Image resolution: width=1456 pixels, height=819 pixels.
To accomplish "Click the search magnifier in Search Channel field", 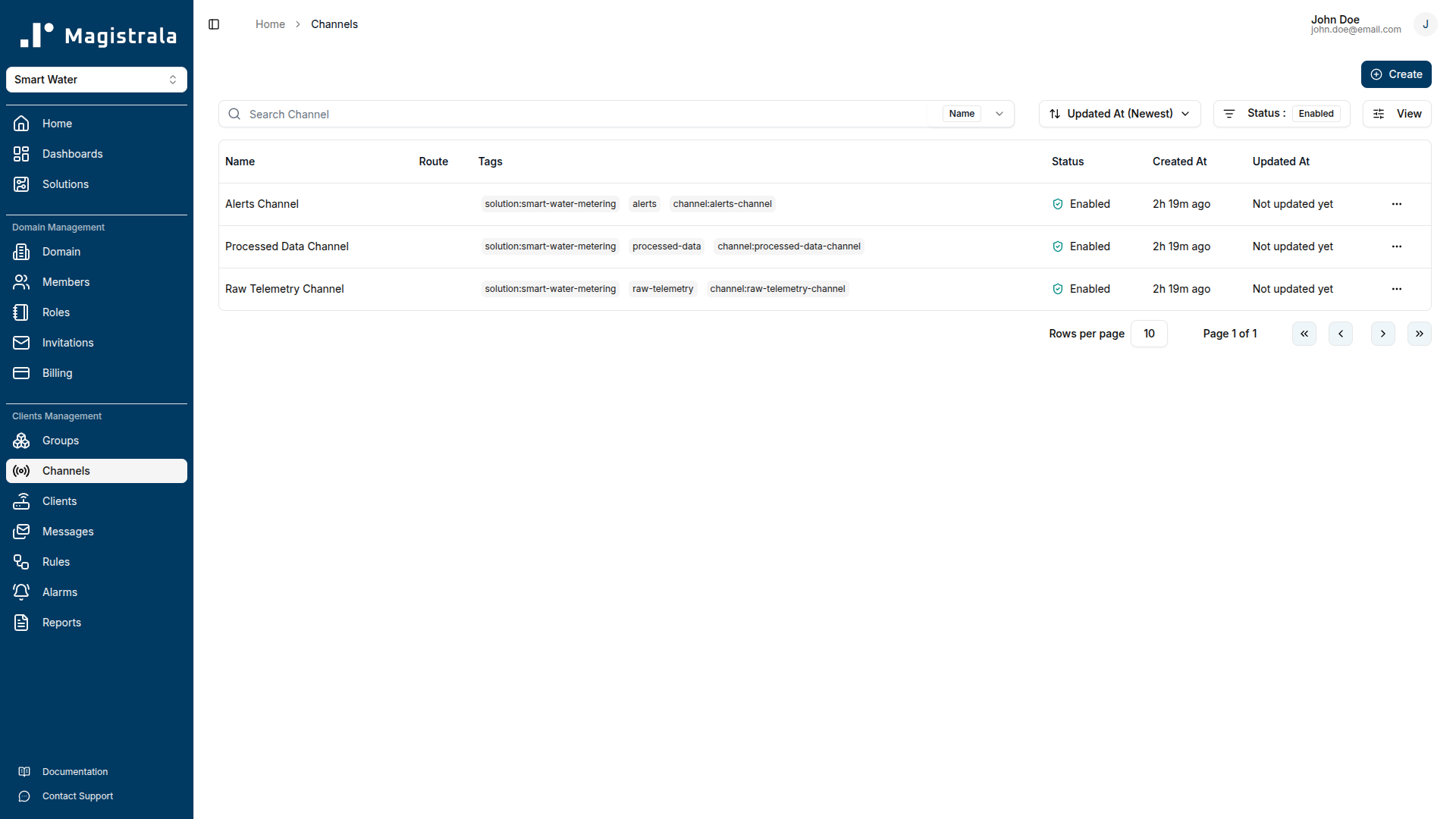I will click(234, 114).
